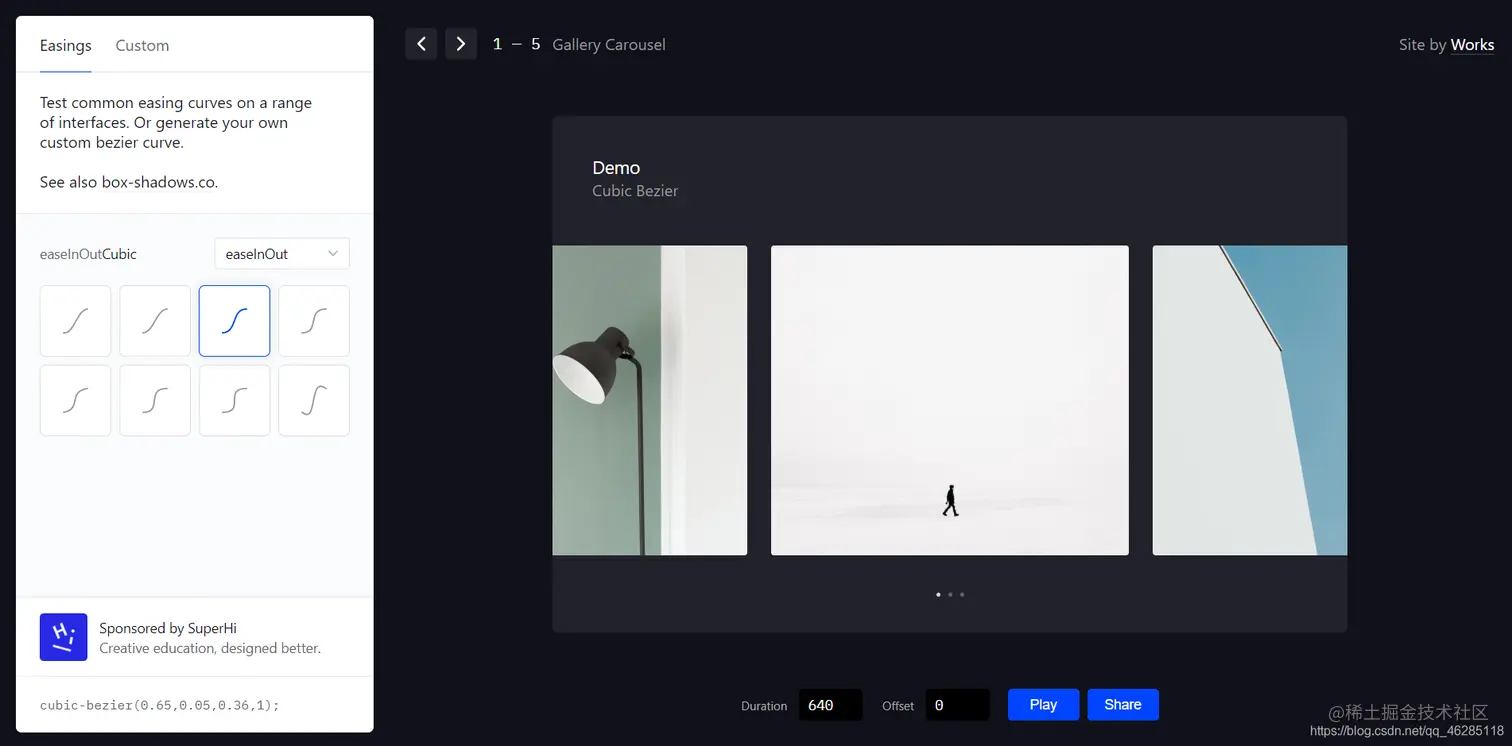1512x746 pixels.
Task: Select the second easing curve tile in the bottom row
Action: [x=155, y=400]
